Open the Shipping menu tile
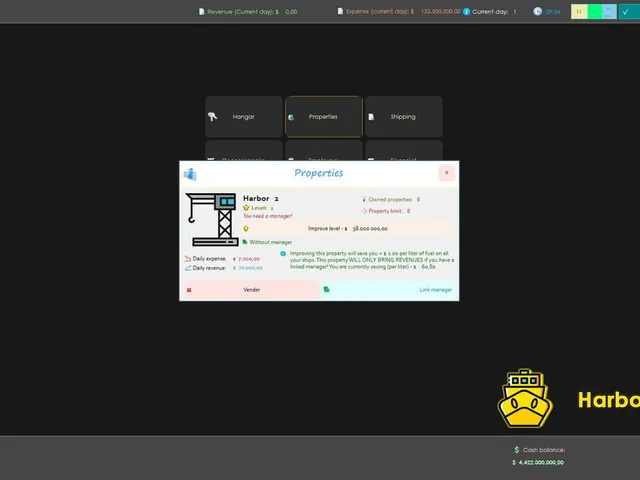The image size is (640, 480). (x=404, y=117)
